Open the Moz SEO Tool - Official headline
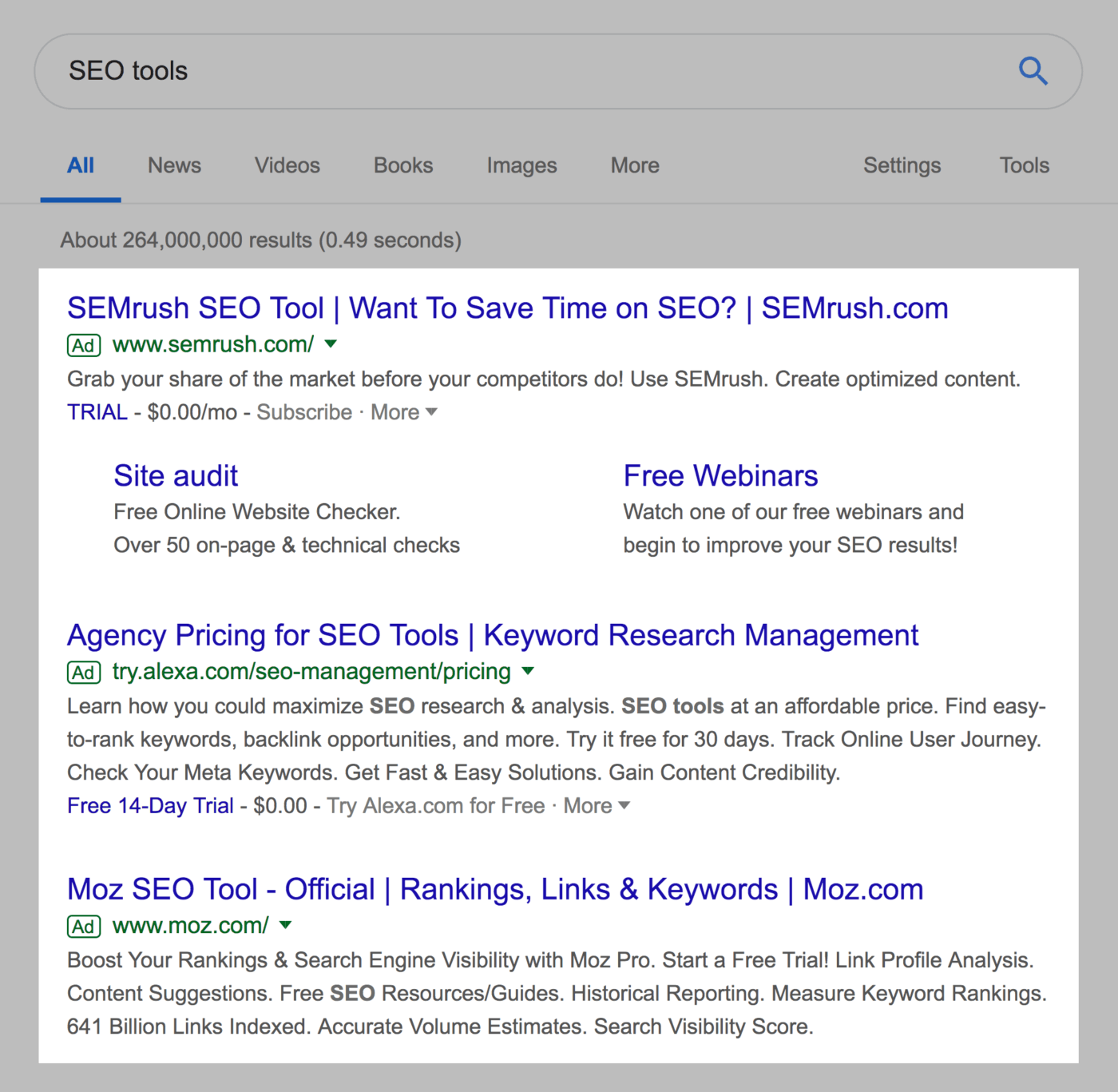This screenshot has width=1118, height=1092. [x=495, y=890]
